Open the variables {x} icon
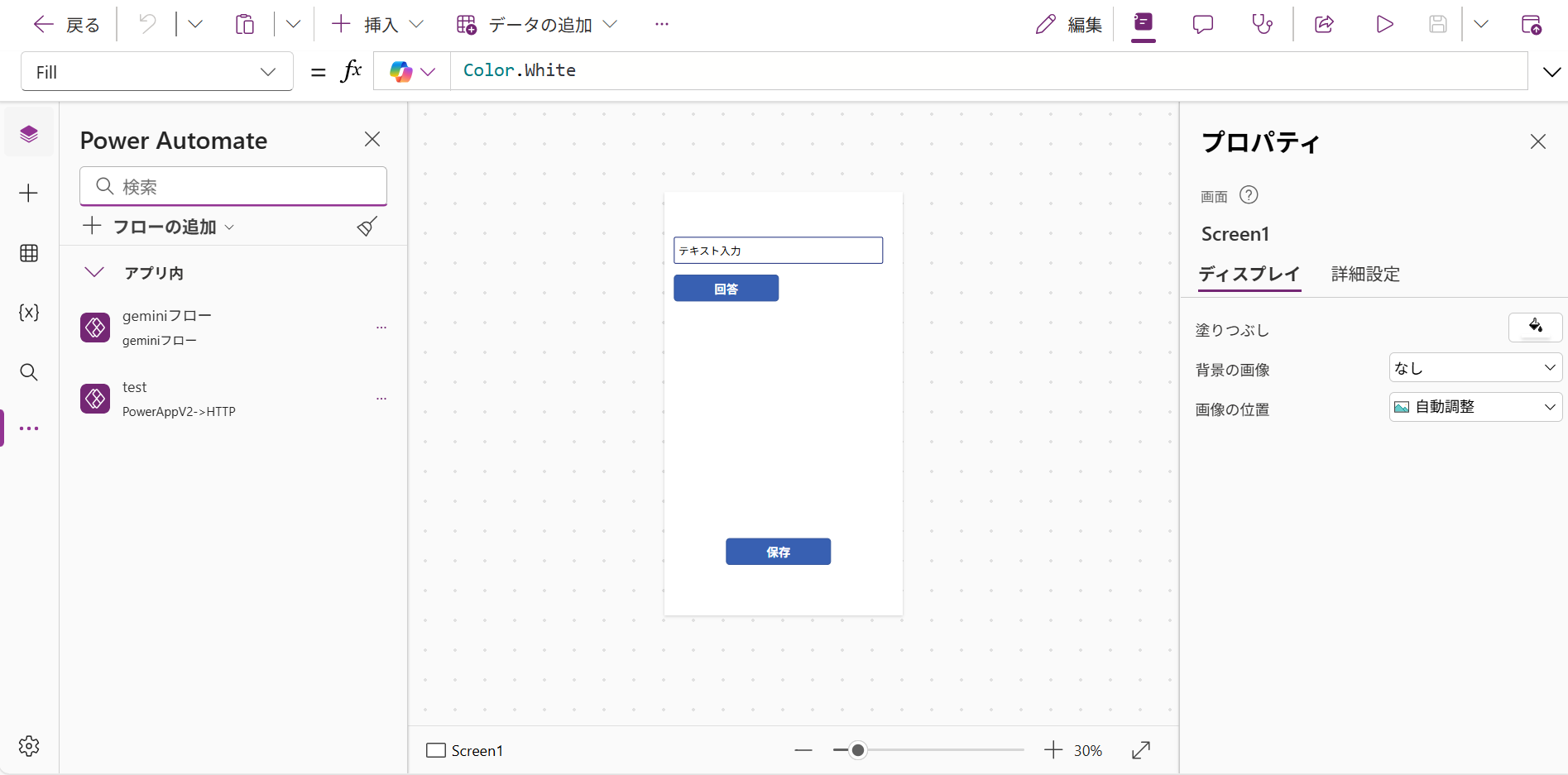The width and height of the screenshot is (1568, 775). pyautogui.click(x=29, y=313)
